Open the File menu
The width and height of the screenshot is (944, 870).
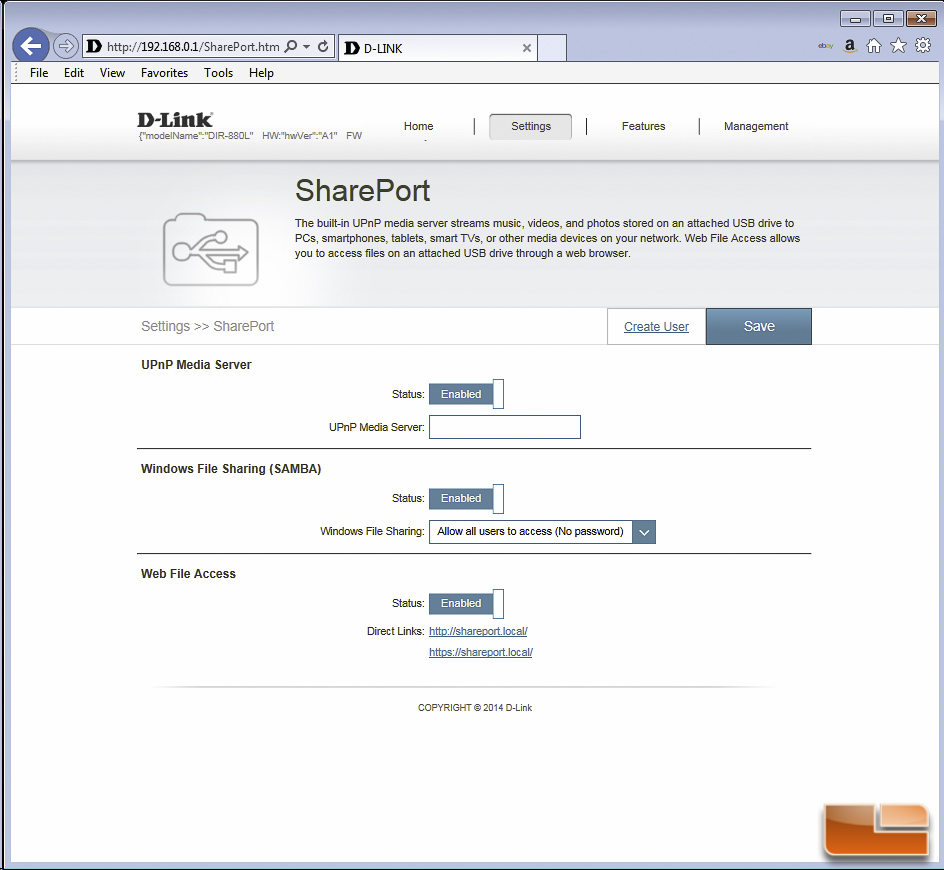[39, 73]
